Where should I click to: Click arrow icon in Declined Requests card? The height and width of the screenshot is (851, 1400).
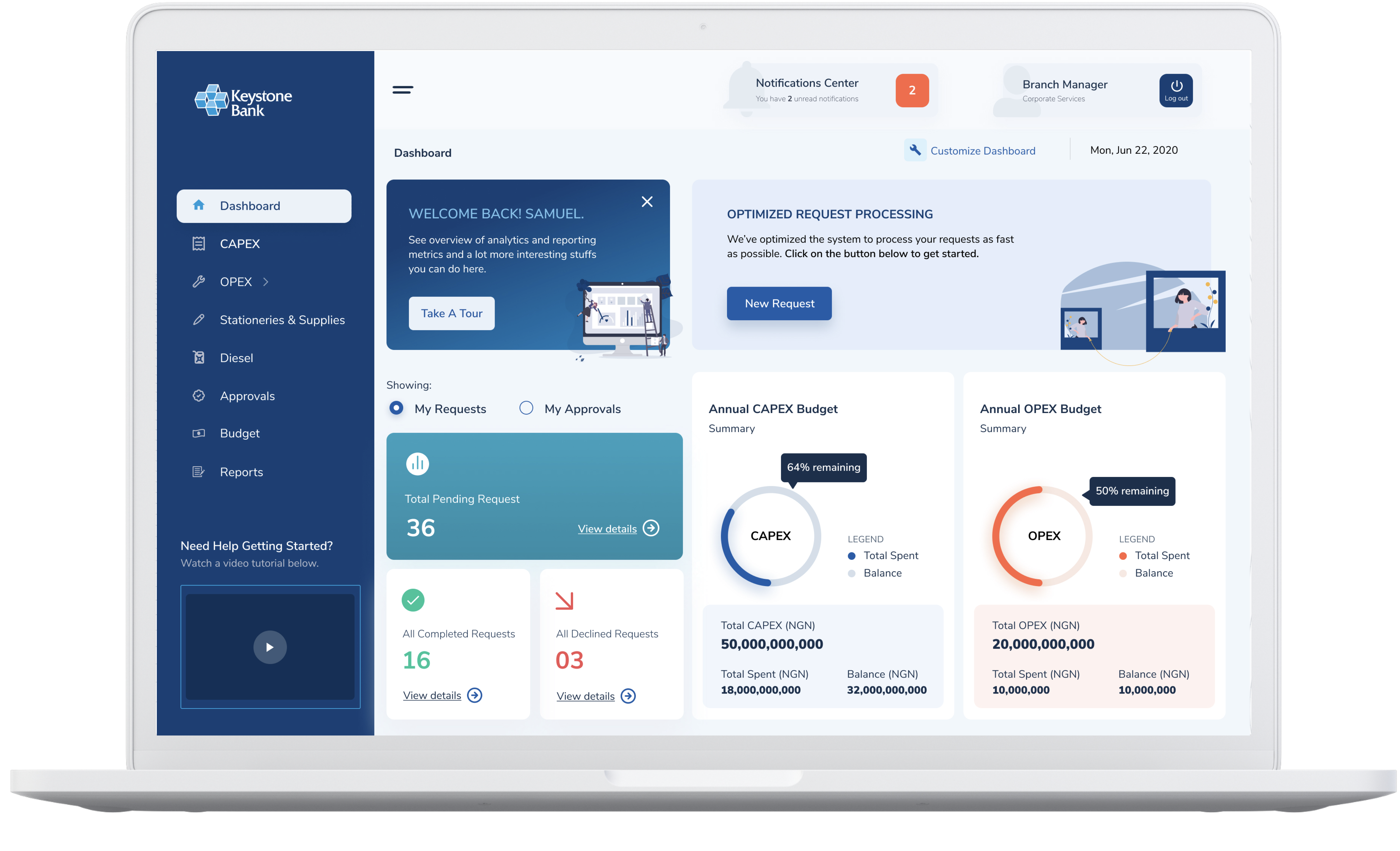click(x=628, y=696)
